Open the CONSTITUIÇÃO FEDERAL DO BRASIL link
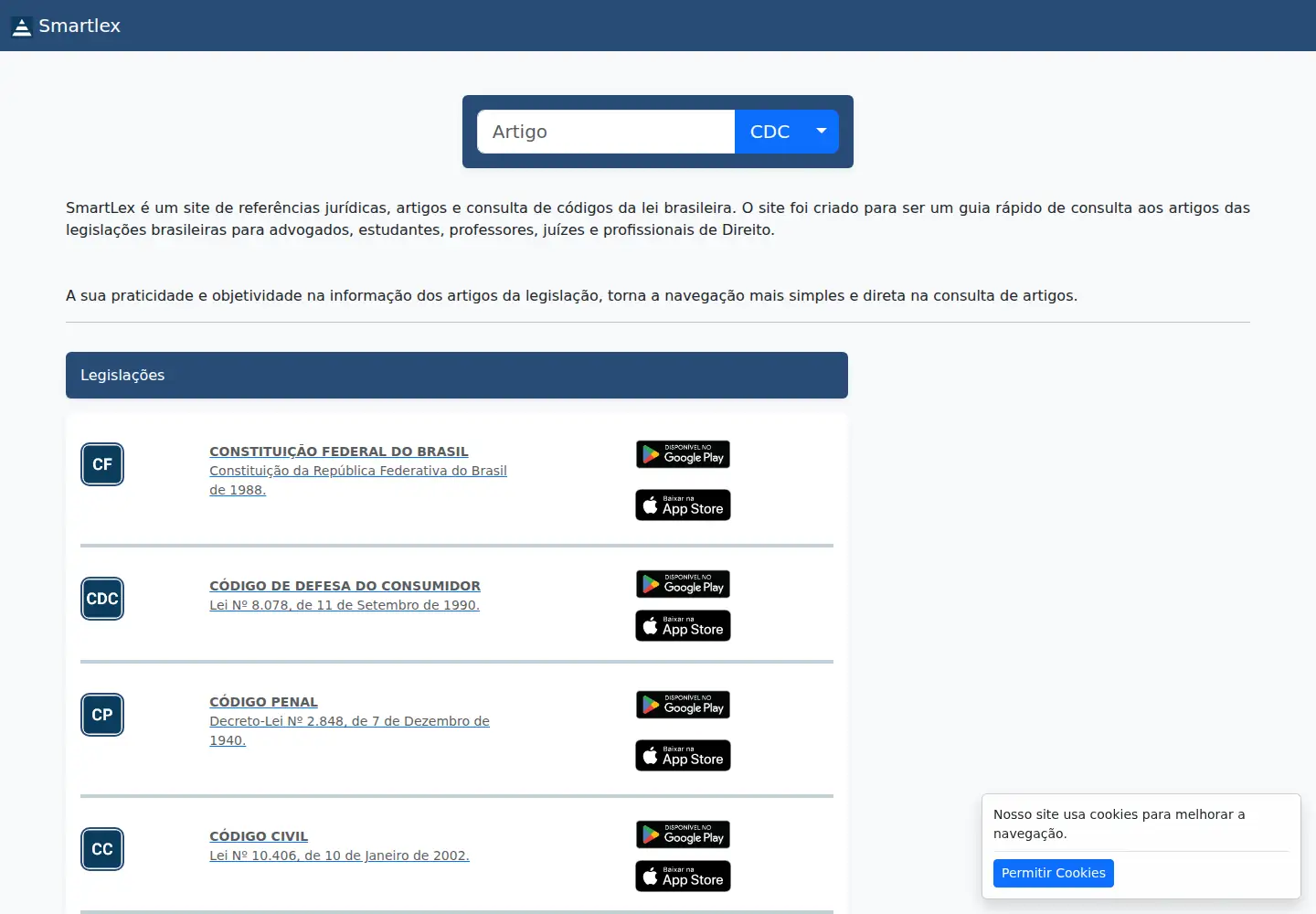1316x914 pixels. [x=339, y=452]
